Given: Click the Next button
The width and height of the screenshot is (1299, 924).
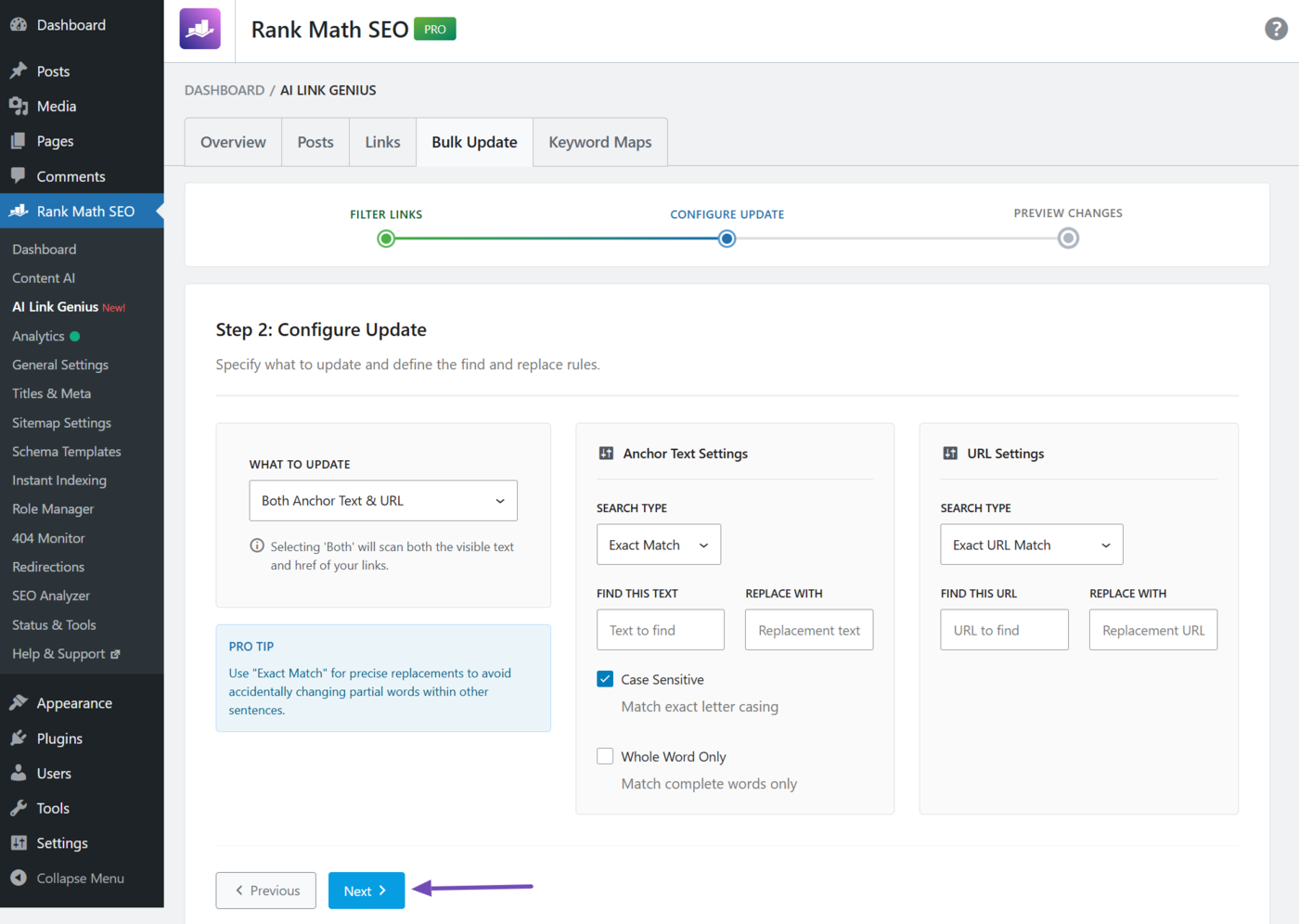Looking at the screenshot, I should point(367,891).
